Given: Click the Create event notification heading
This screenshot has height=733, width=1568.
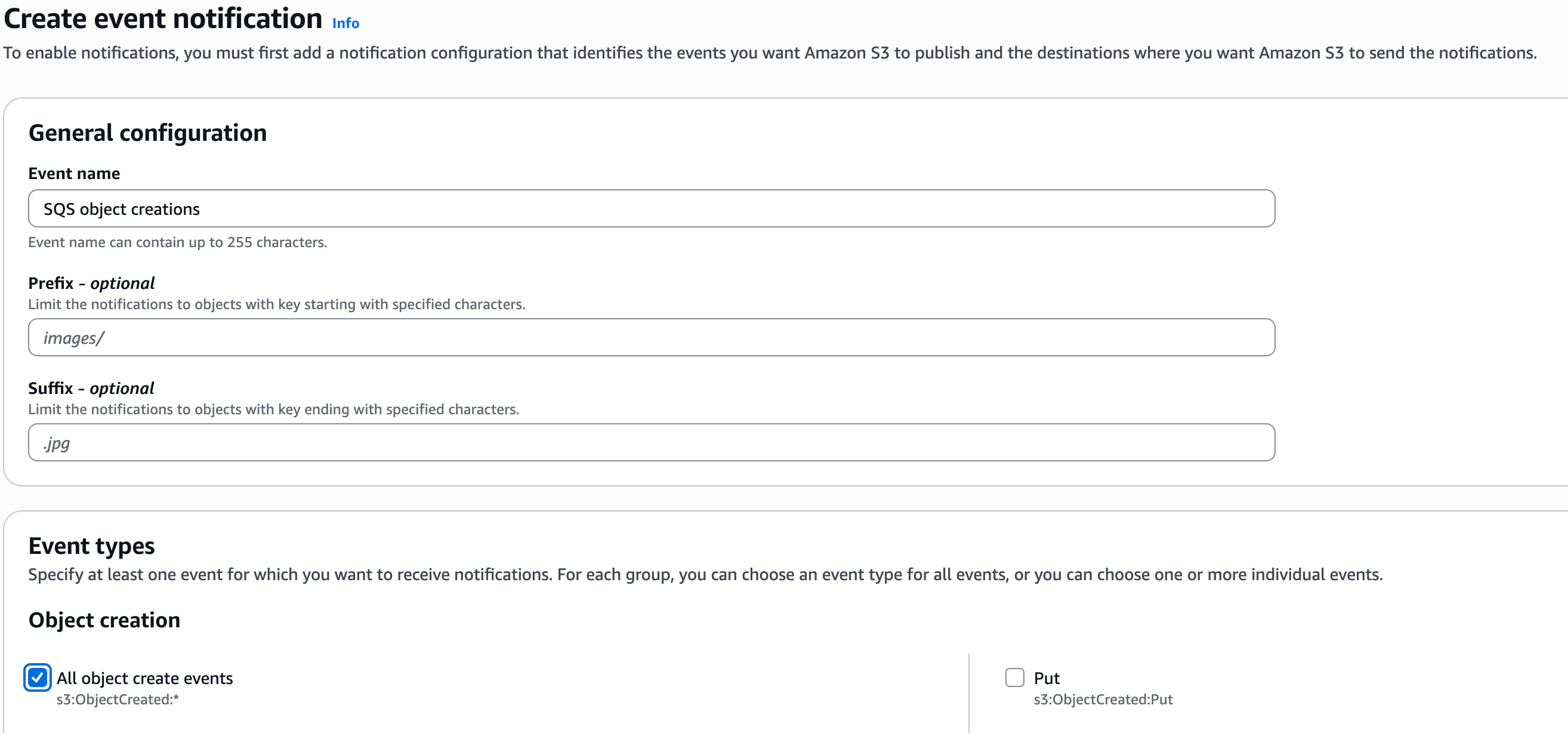Looking at the screenshot, I should coord(162,19).
